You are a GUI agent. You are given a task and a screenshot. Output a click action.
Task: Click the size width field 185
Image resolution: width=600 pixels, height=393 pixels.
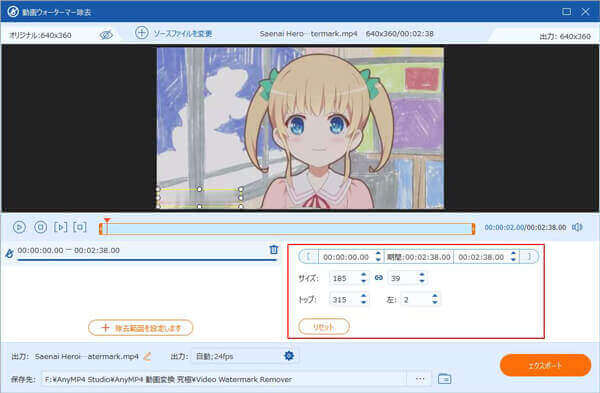click(344, 278)
